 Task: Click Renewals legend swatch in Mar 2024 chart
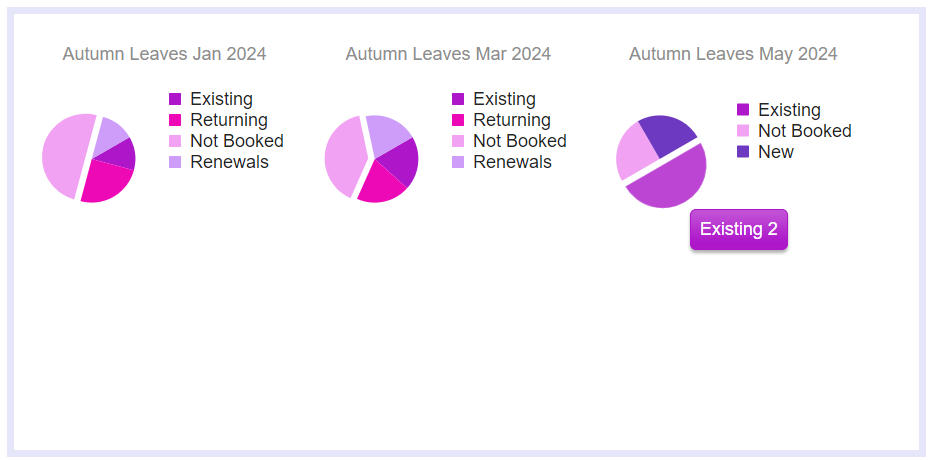[458, 162]
